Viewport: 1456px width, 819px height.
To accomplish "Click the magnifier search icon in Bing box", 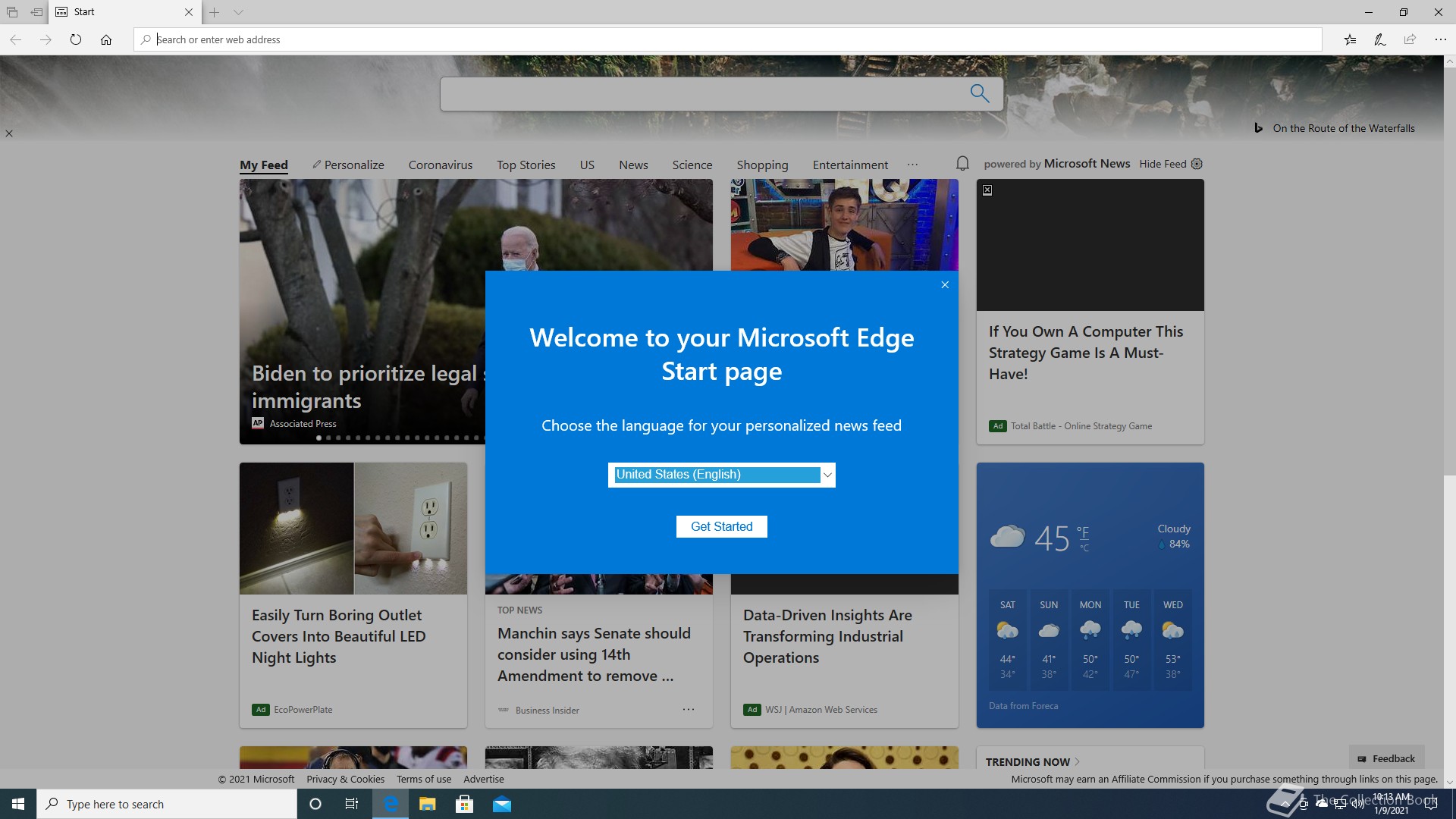I will click(x=980, y=93).
